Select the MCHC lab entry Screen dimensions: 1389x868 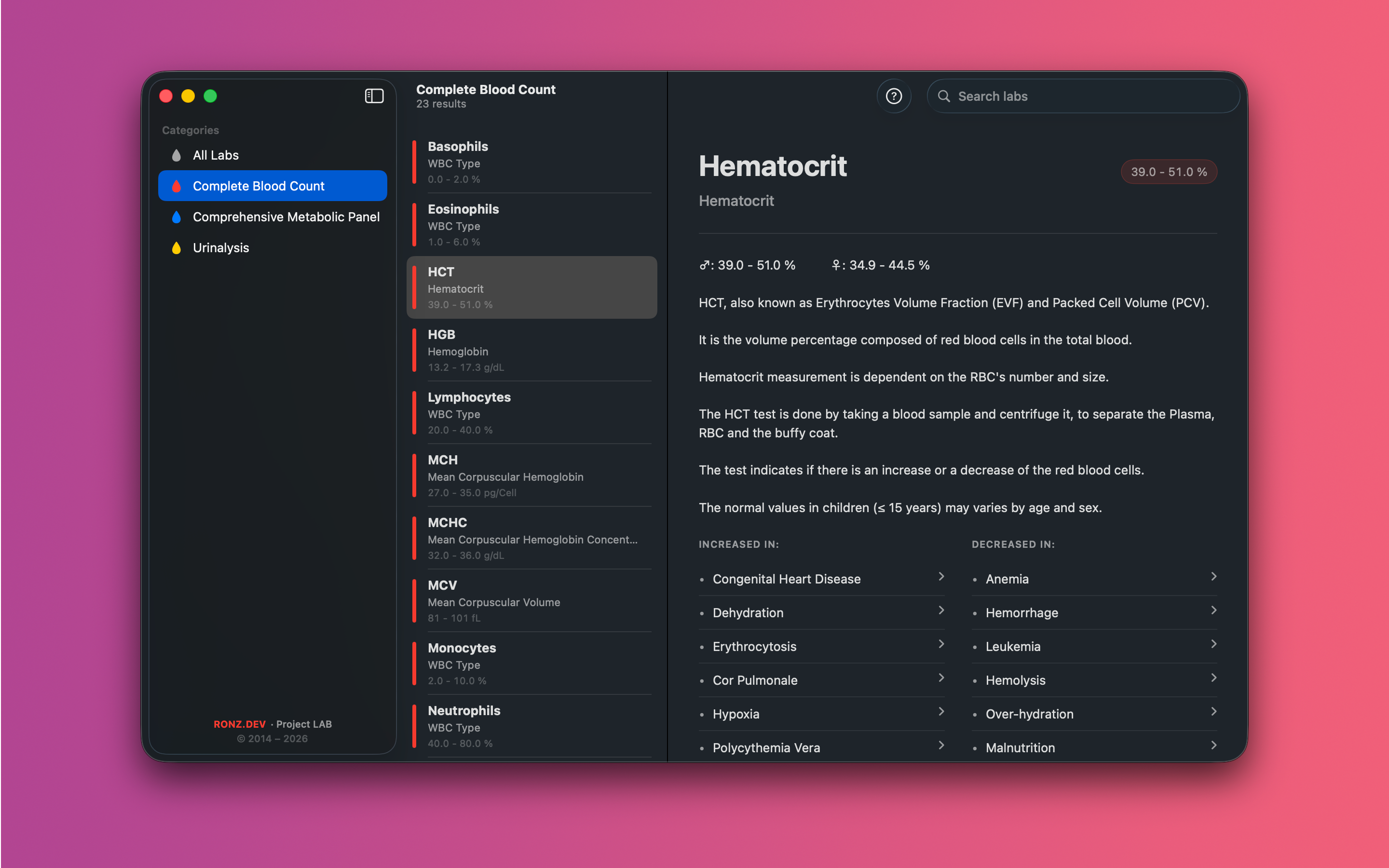coord(531,538)
